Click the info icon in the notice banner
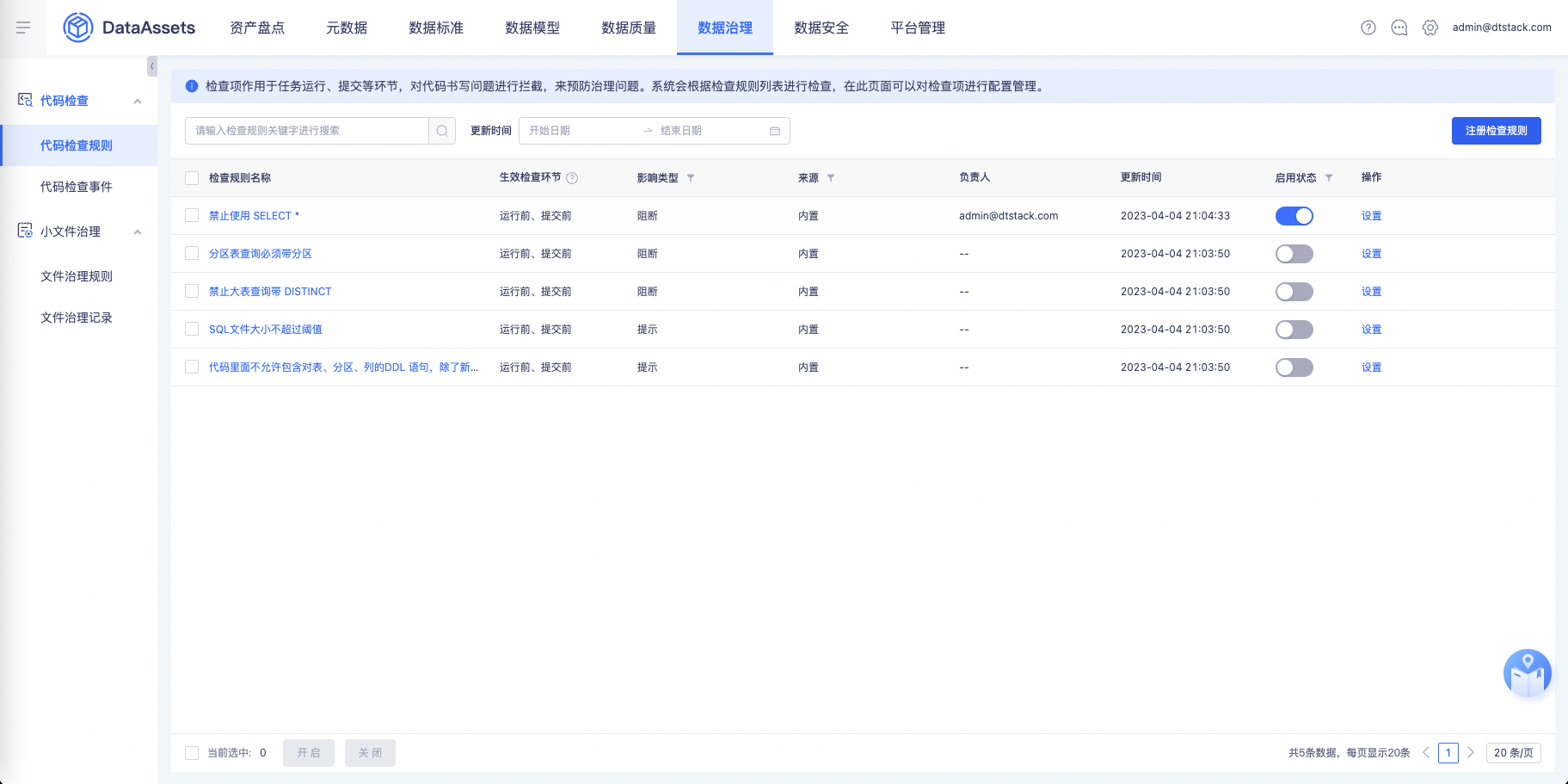This screenshot has height=784, width=1568. [x=192, y=86]
